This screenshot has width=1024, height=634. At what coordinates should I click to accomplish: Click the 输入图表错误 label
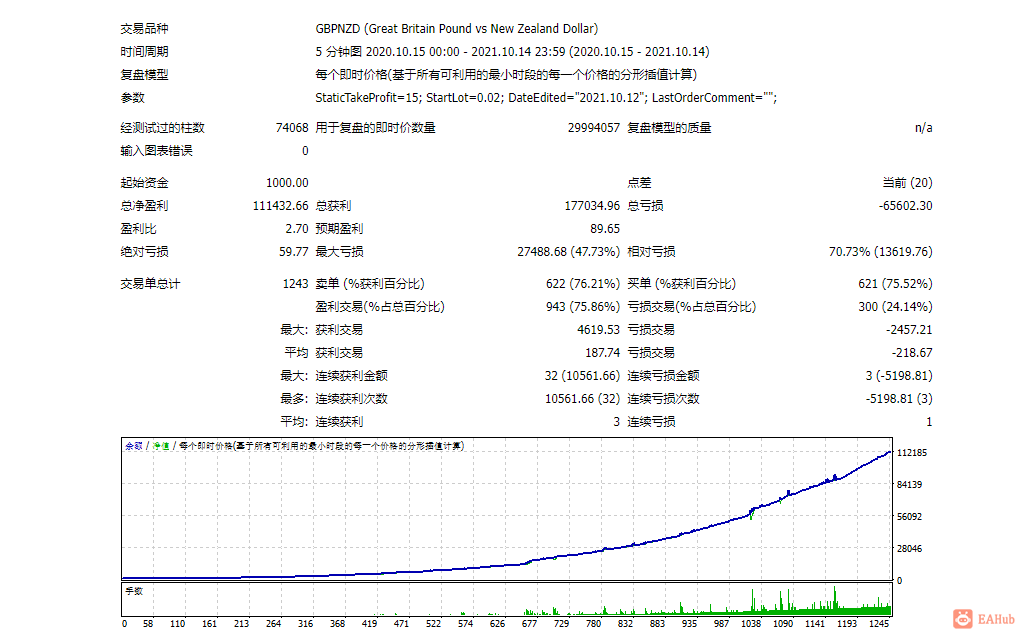pyautogui.click(x=156, y=150)
